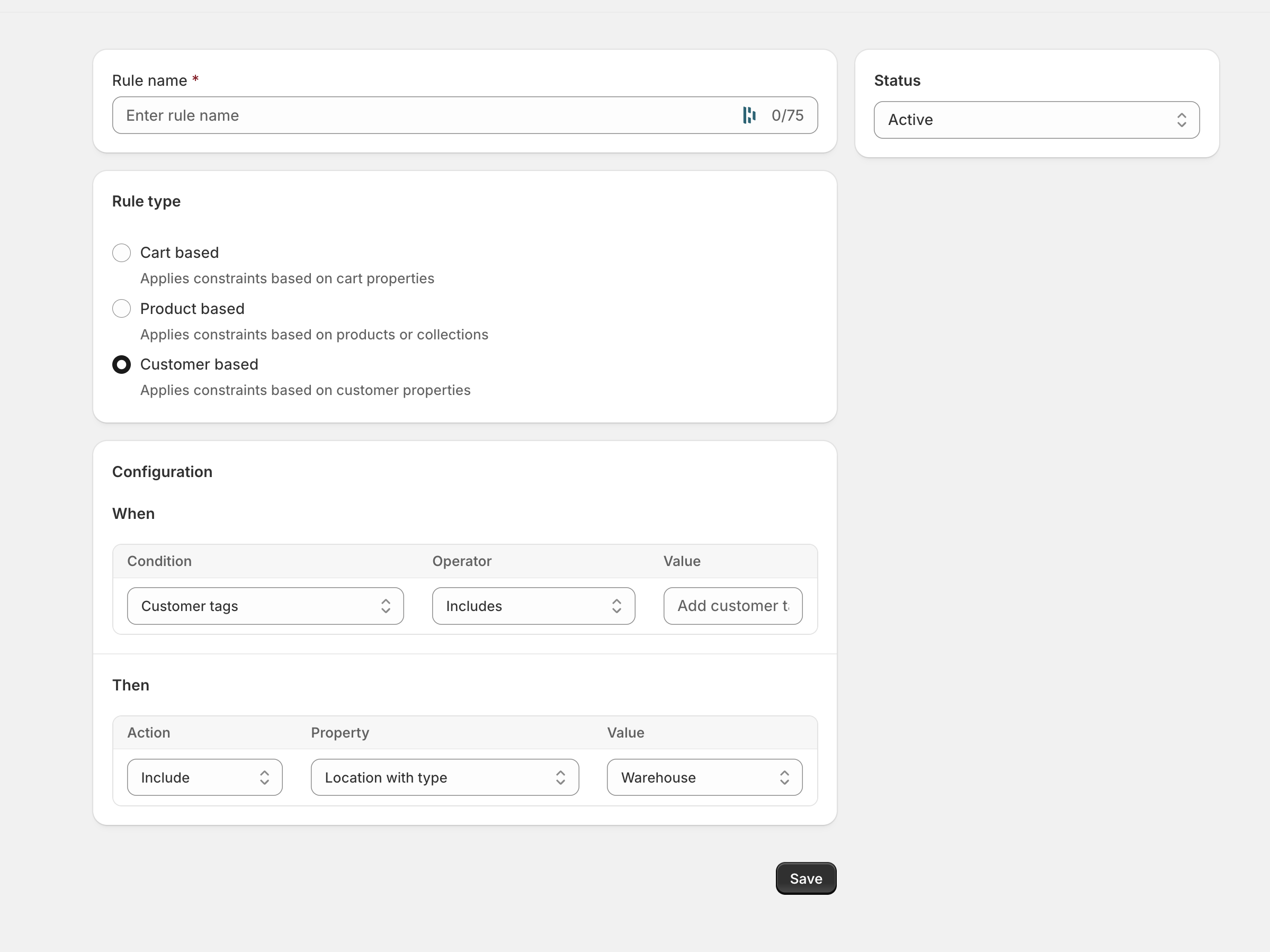Click the app logo icon in rule name field

coord(748,115)
